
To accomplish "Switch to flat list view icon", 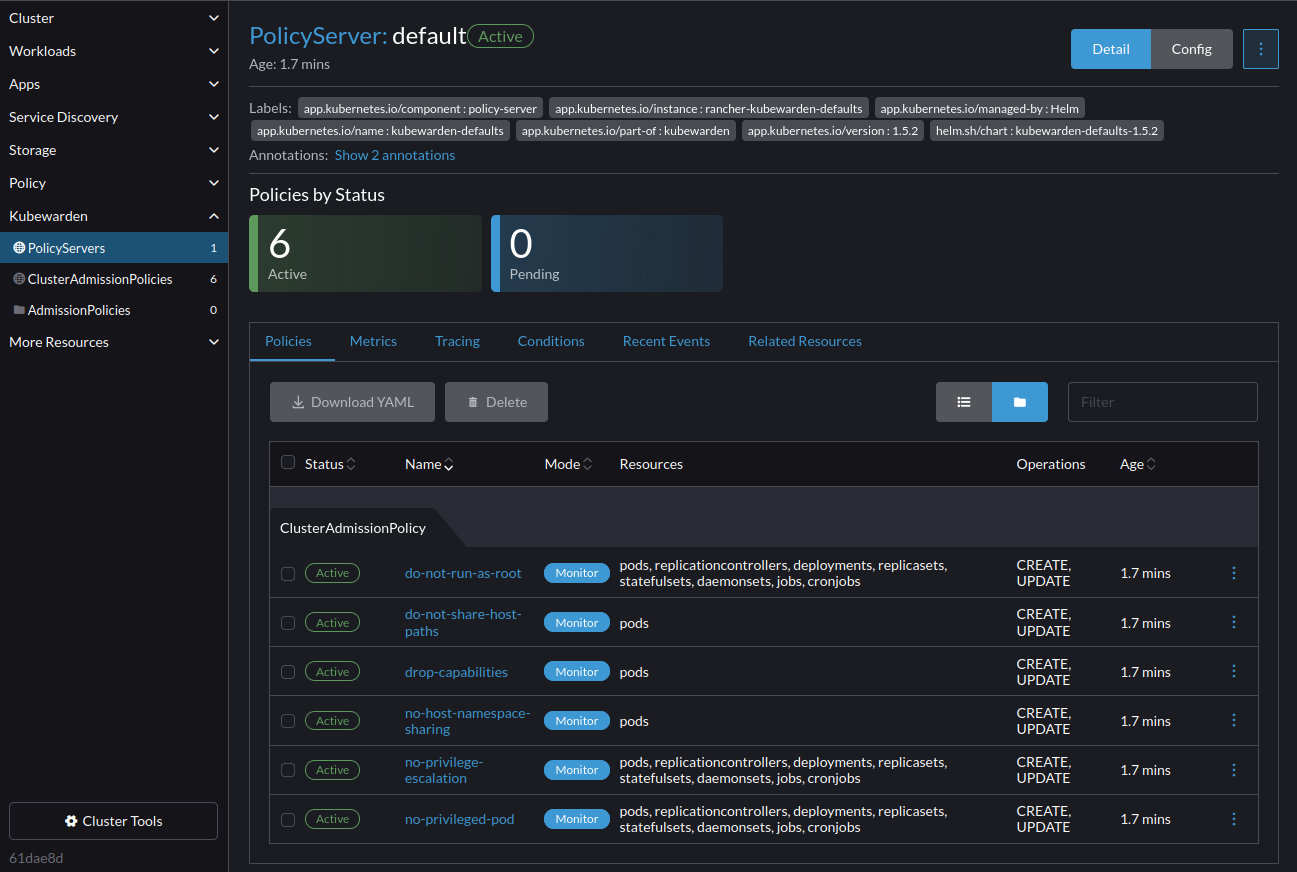I will pos(963,401).
